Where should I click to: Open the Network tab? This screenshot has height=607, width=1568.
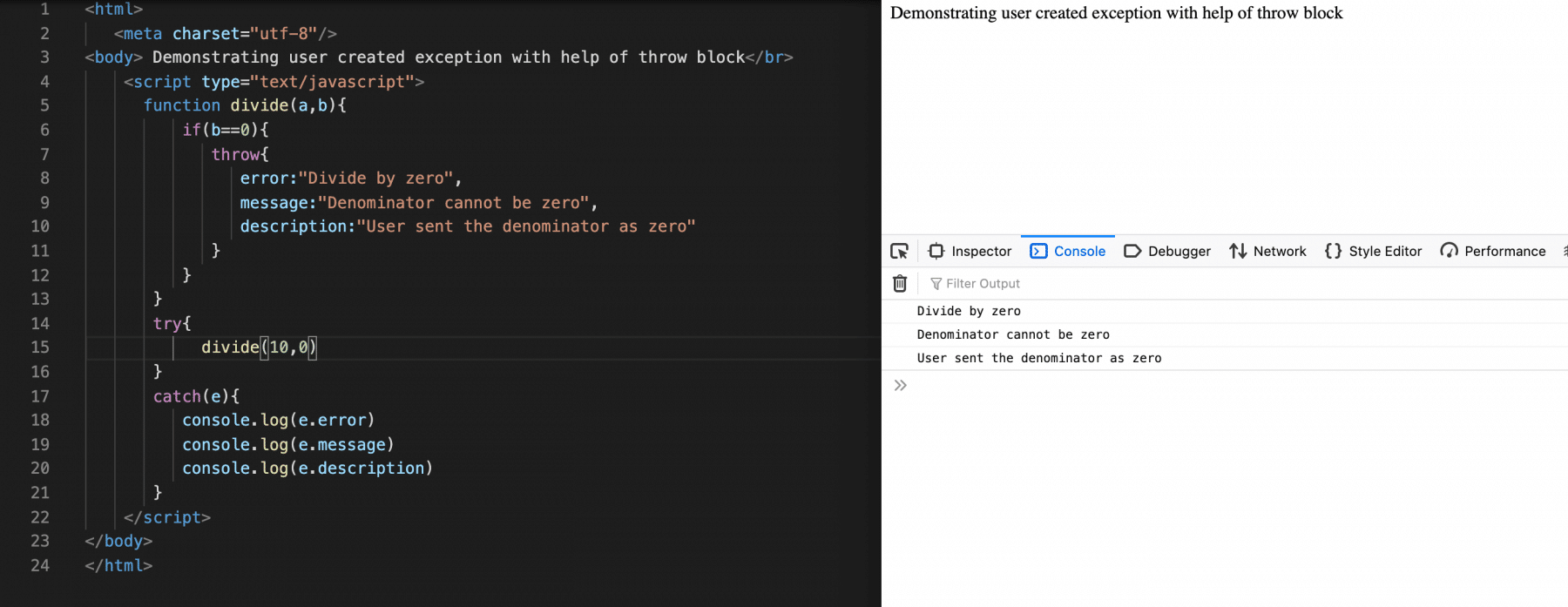[1267, 251]
